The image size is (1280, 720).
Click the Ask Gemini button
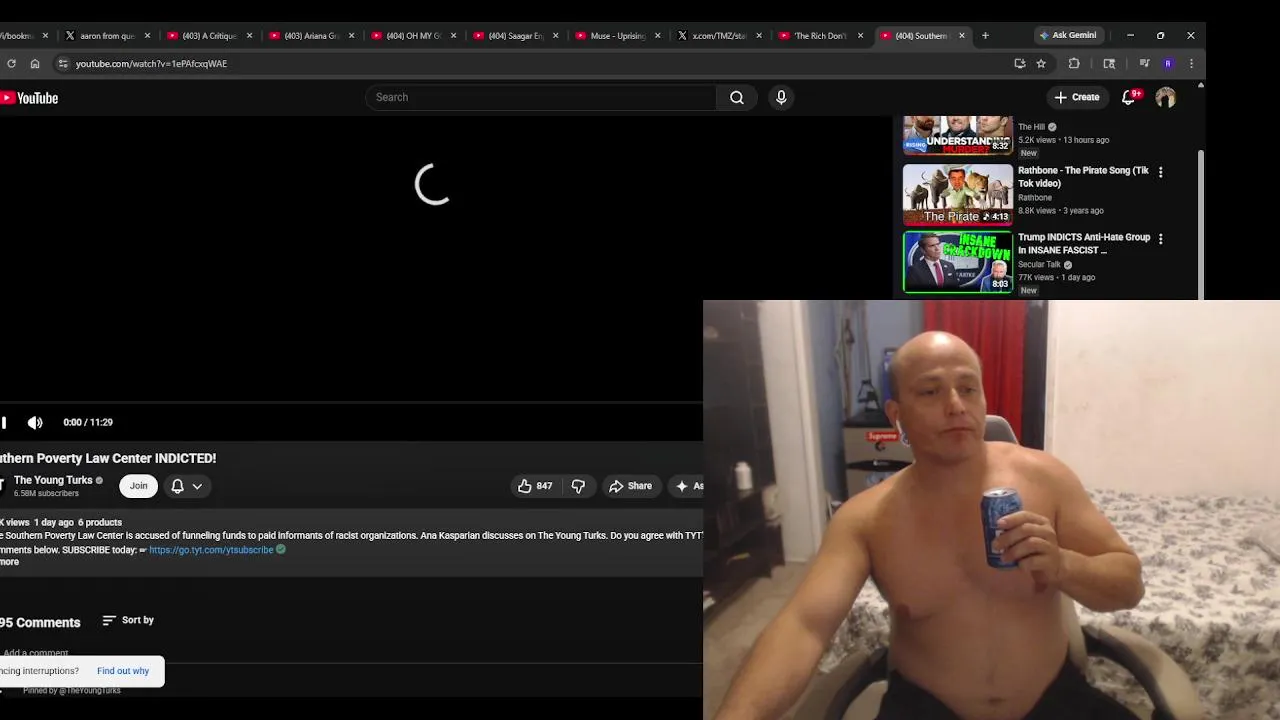pos(1068,35)
